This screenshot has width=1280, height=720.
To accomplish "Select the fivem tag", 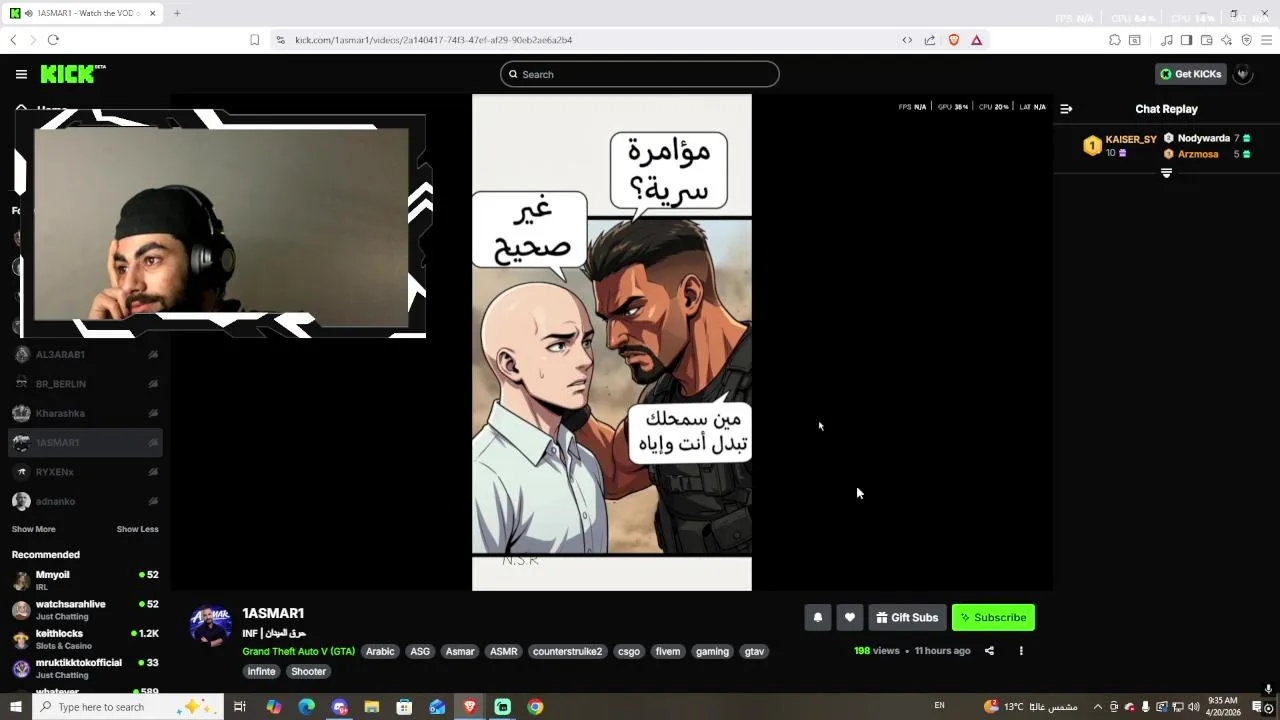I will [x=668, y=651].
